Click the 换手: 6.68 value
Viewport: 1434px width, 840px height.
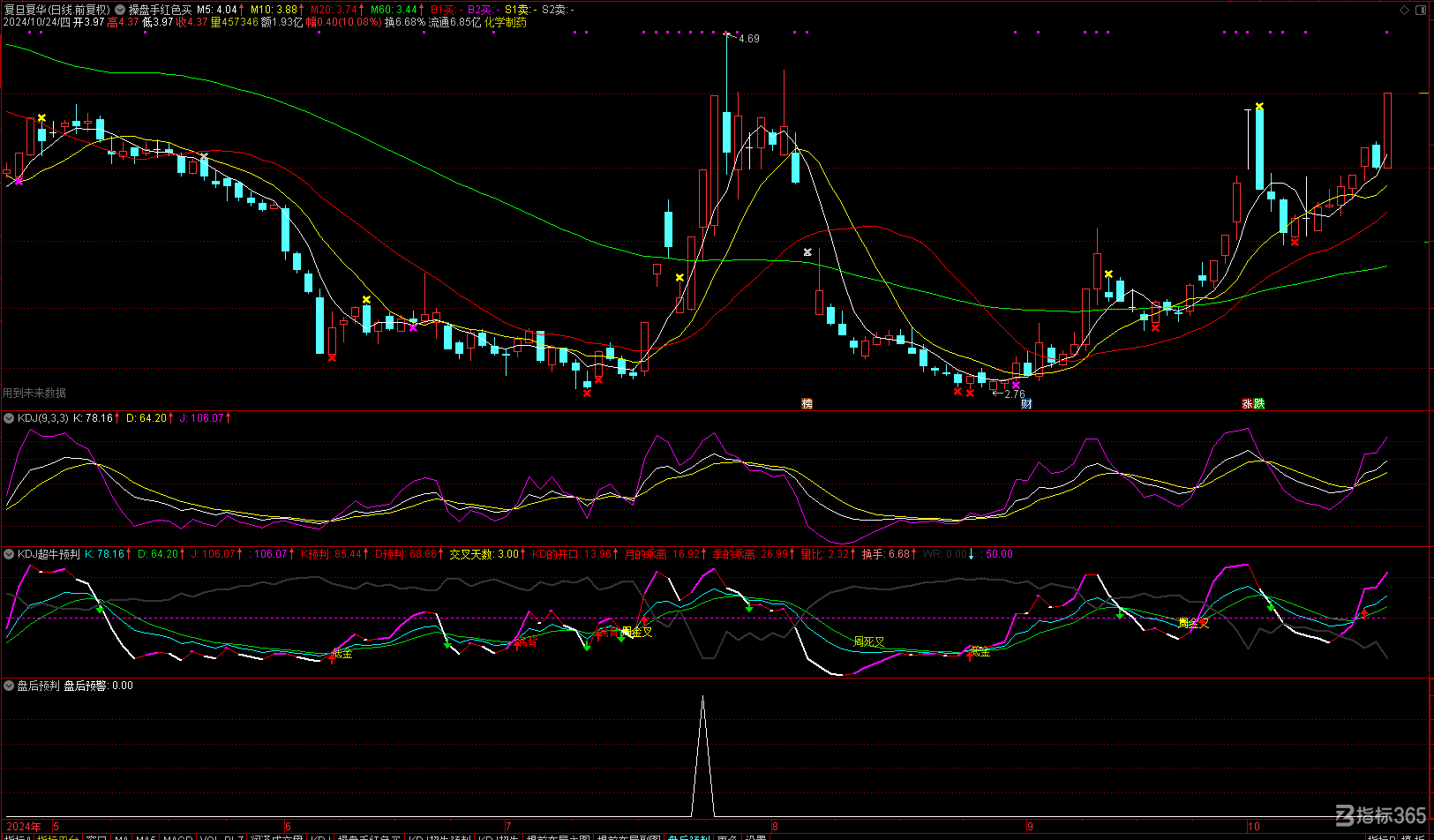tap(885, 554)
